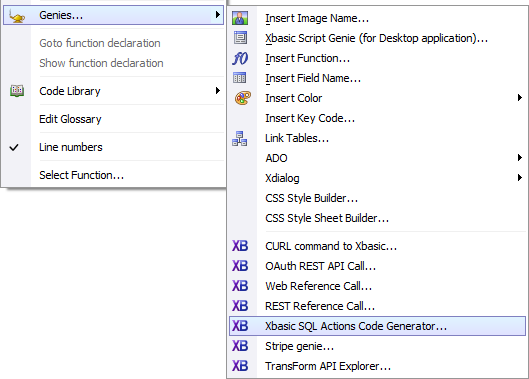Image resolution: width=529 pixels, height=379 pixels.
Task: Click the Insert Image Name picture icon
Action: [x=240, y=18]
